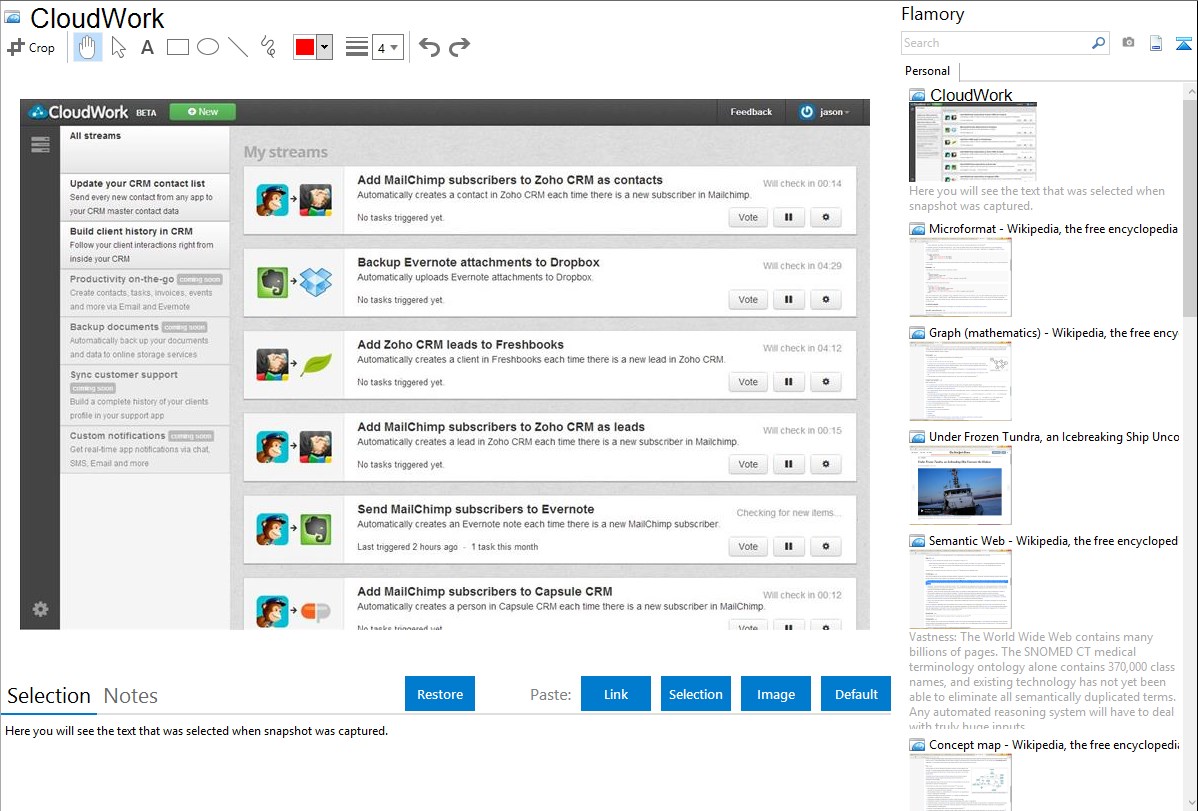Viewport: 1198px width, 811px height.
Task: Open the Selection tab
Action: (49, 696)
